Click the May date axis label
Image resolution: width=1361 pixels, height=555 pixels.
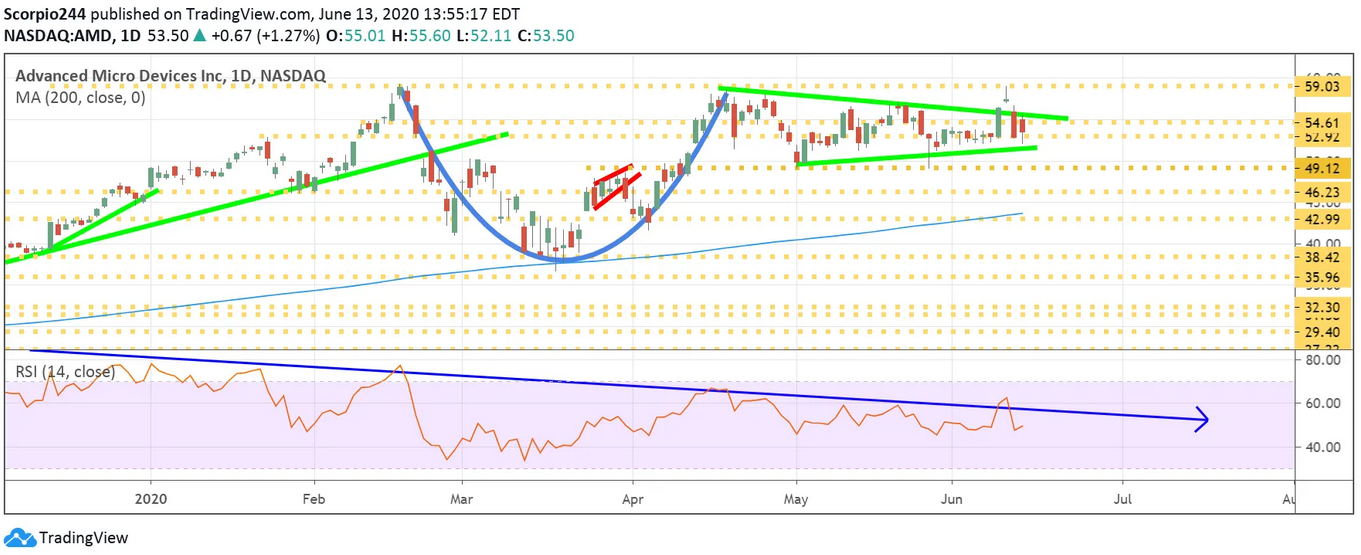(x=796, y=497)
